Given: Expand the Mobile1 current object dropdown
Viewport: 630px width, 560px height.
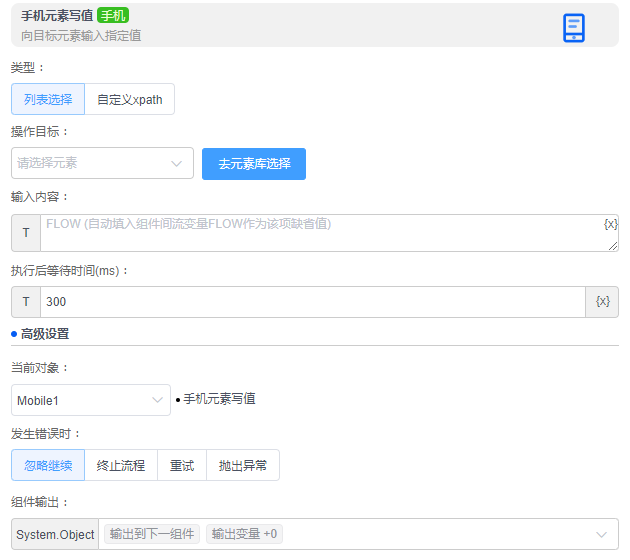Looking at the screenshot, I should click(x=90, y=400).
